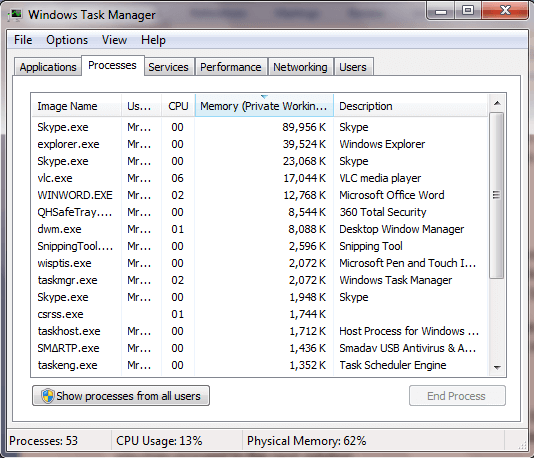Sort by Memory (Private Working Set) column
Image resolution: width=534 pixels, height=458 pixels.
pos(264,106)
